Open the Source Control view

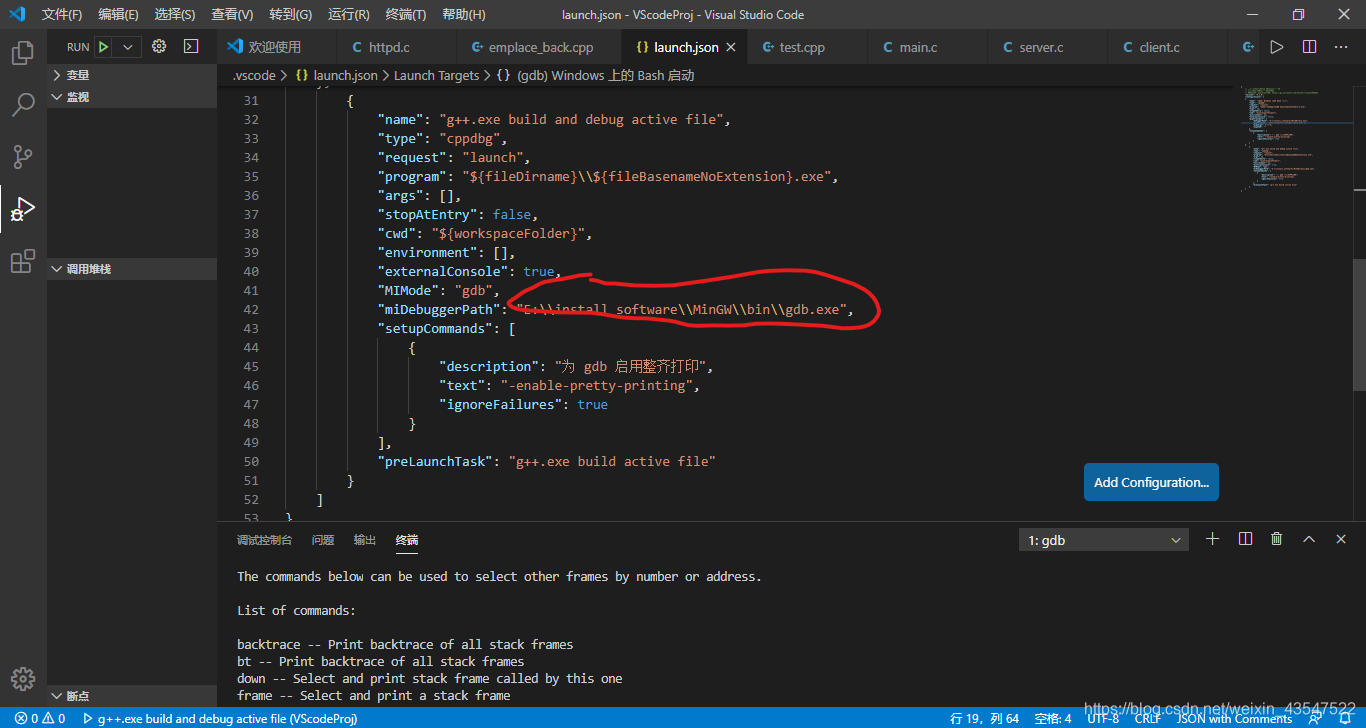pyautogui.click(x=22, y=157)
